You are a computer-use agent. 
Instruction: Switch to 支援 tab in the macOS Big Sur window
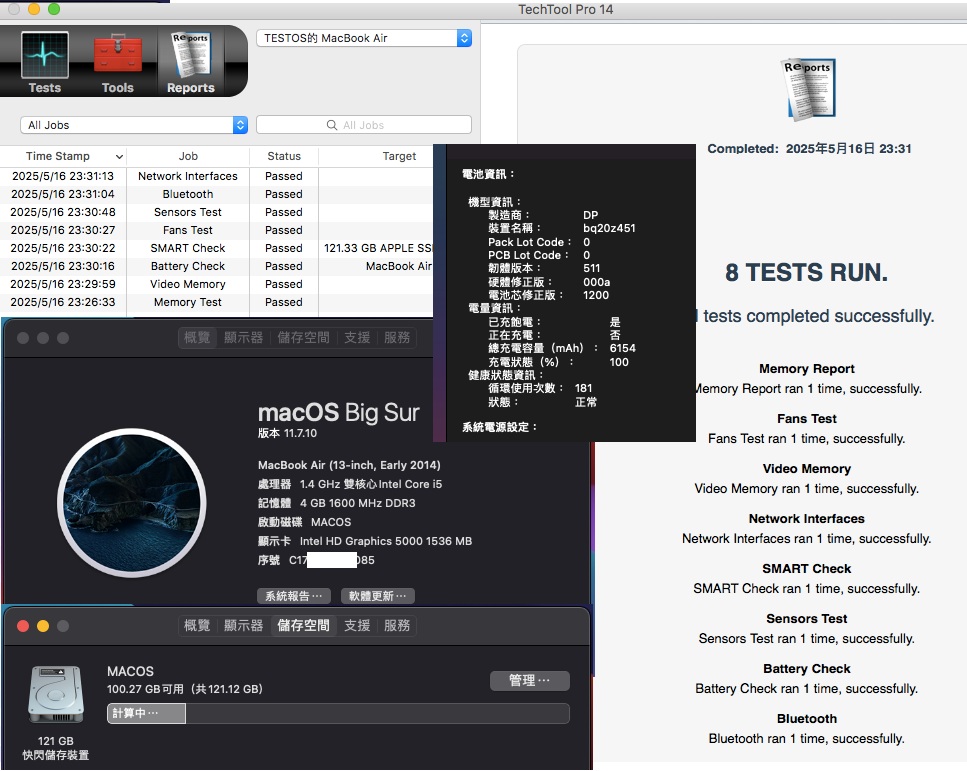[x=356, y=337]
